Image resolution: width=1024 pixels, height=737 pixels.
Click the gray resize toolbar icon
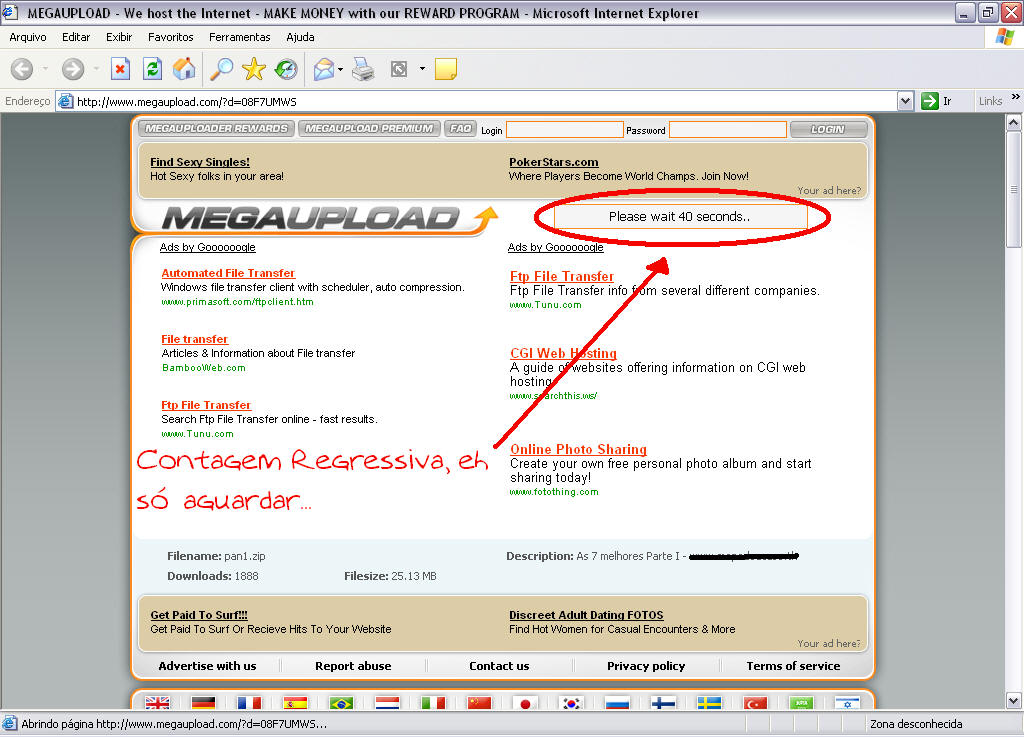[x=398, y=69]
